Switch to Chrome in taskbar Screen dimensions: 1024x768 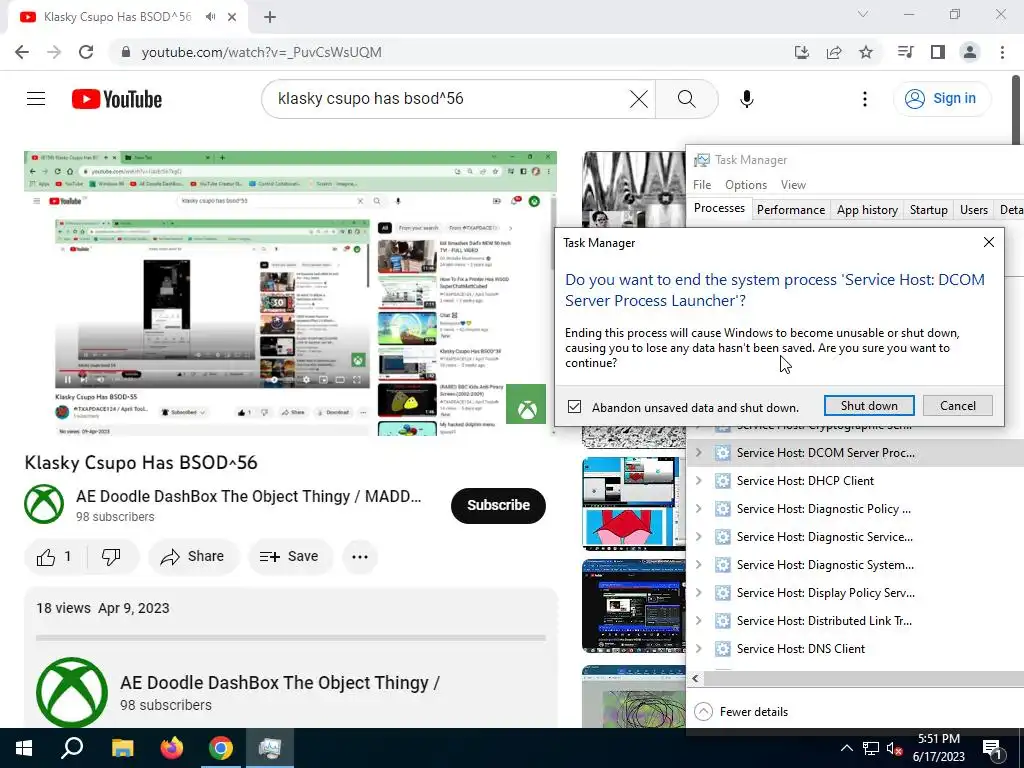click(221, 748)
